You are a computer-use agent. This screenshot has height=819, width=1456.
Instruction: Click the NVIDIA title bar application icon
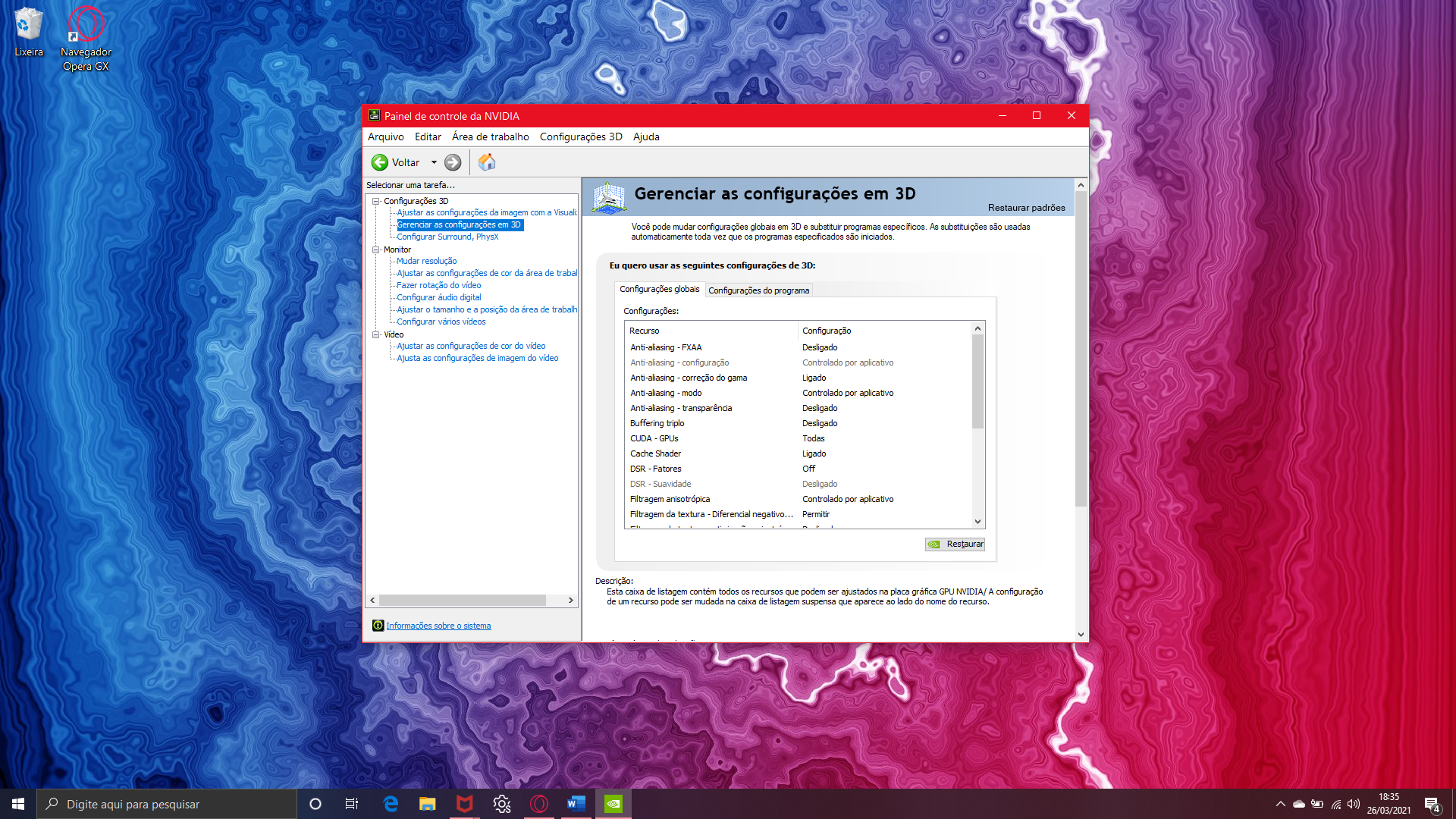(x=374, y=115)
